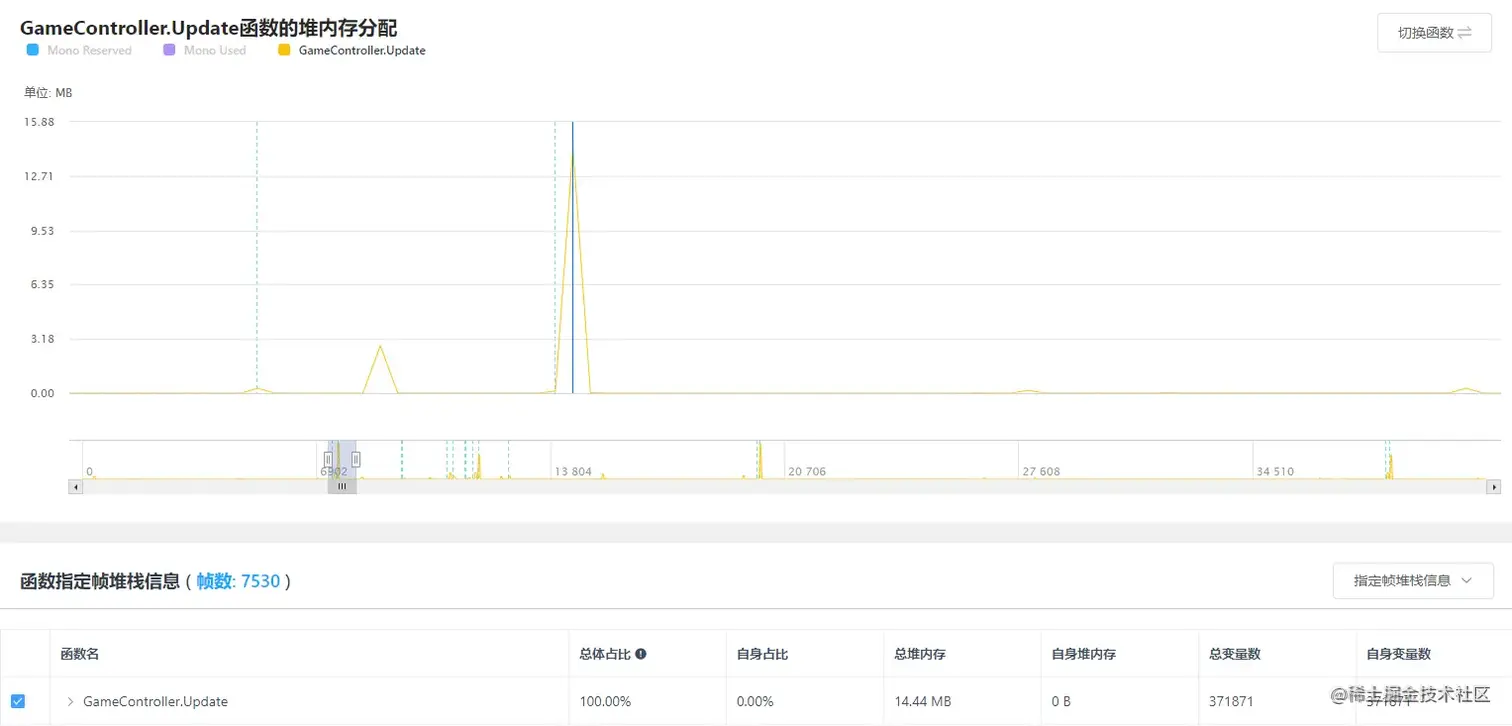
Task: Click the info icon beside 总体占比
Action: pyautogui.click(x=641, y=654)
